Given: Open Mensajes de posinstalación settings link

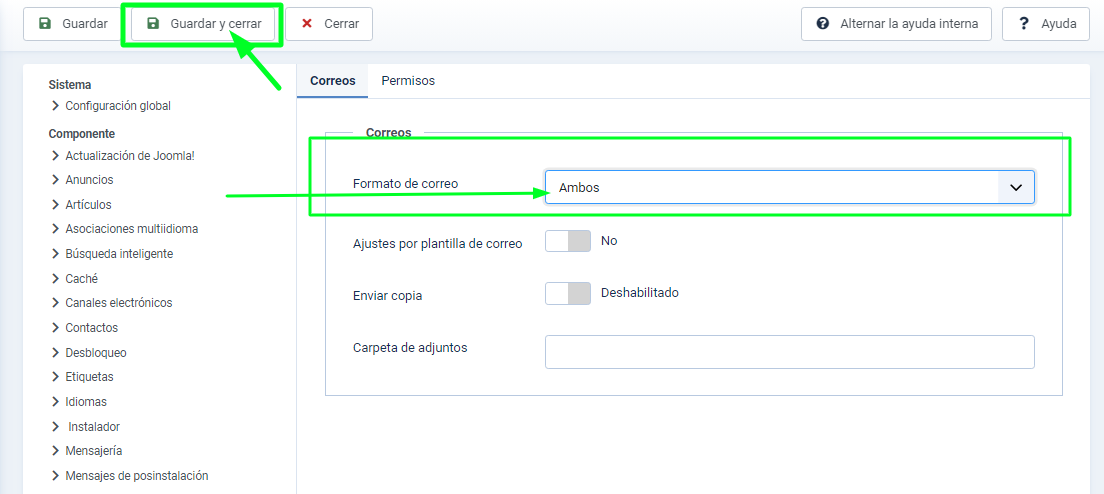Looking at the screenshot, I should pos(136,476).
